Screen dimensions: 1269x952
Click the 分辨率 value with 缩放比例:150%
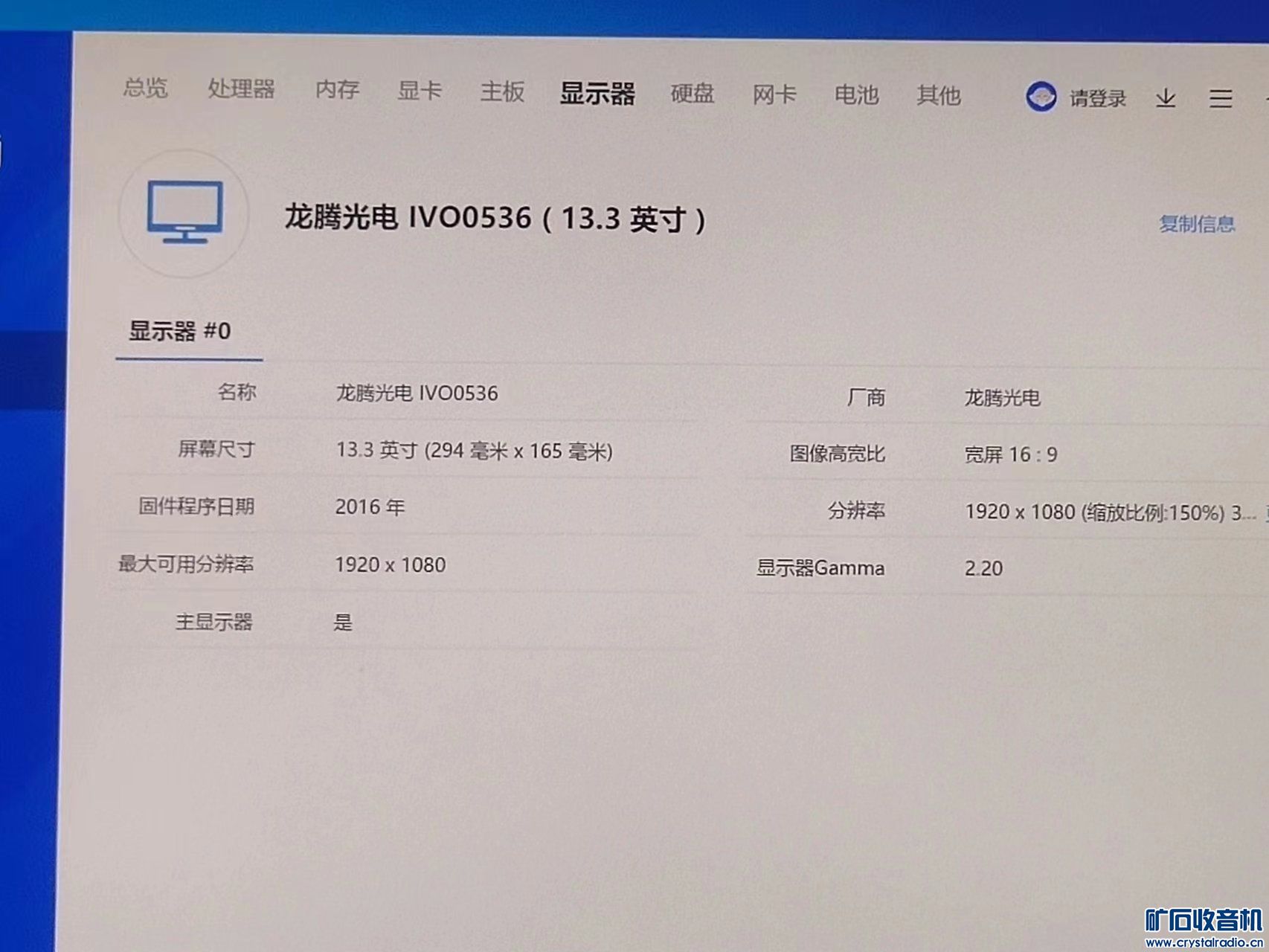1111,512
